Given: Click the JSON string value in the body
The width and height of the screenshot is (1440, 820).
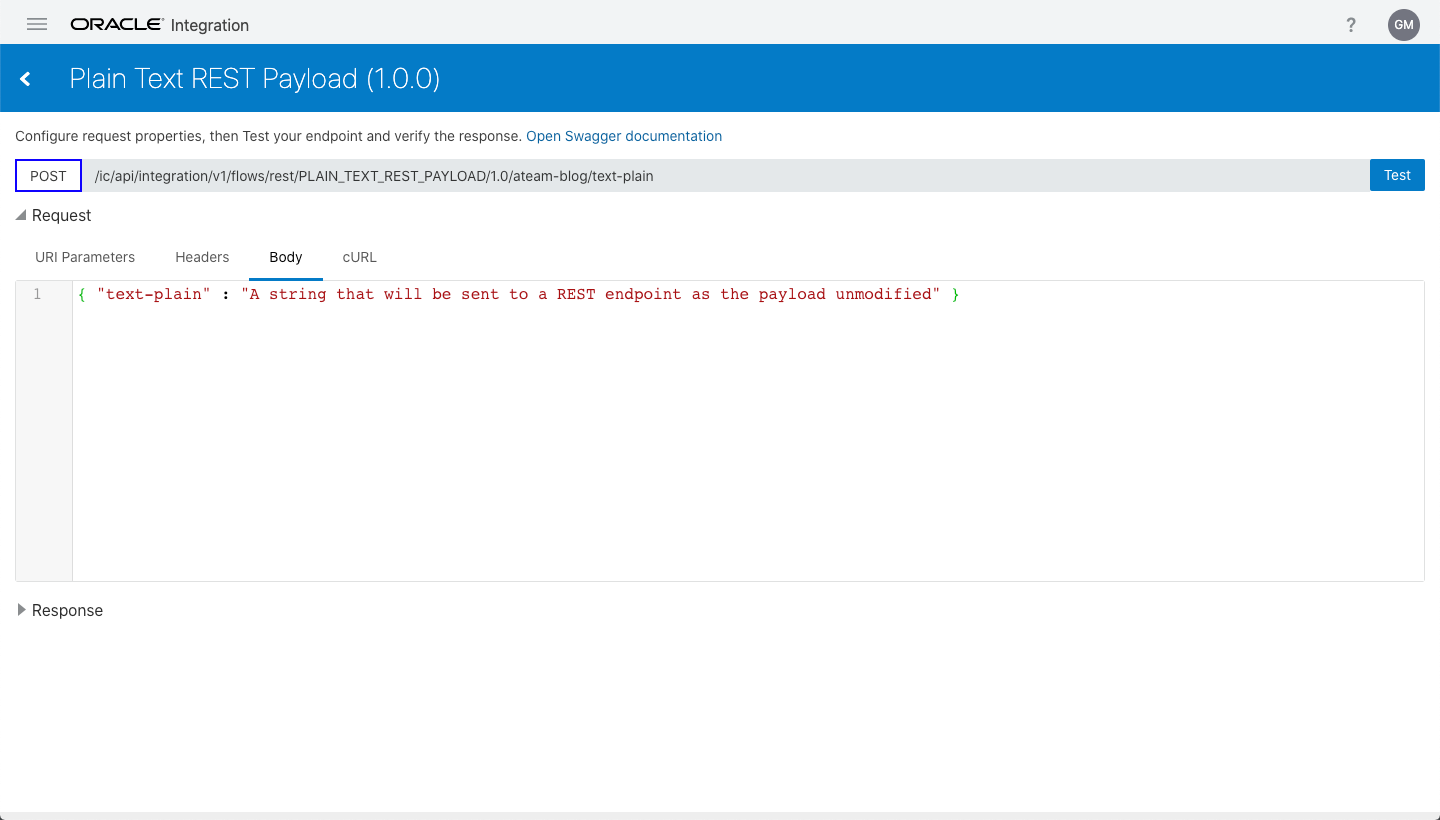Looking at the screenshot, I should click(590, 294).
